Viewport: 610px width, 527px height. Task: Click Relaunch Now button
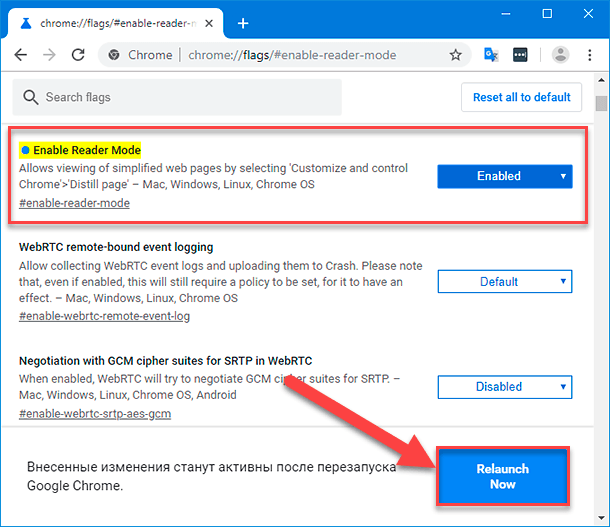coord(503,476)
